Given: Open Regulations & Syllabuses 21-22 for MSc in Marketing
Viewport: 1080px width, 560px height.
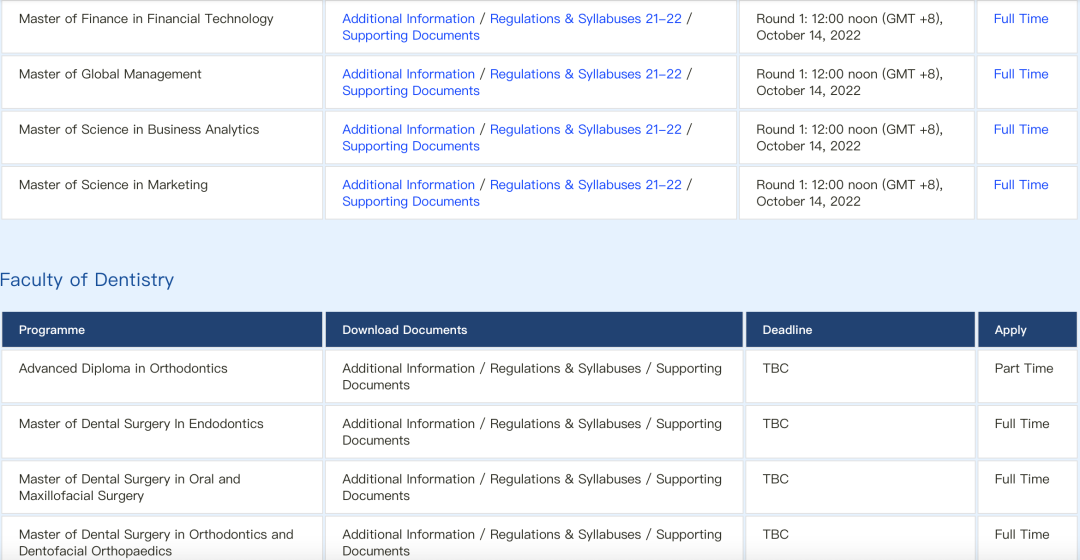Looking at the screenshot, I should coord(585,185).
